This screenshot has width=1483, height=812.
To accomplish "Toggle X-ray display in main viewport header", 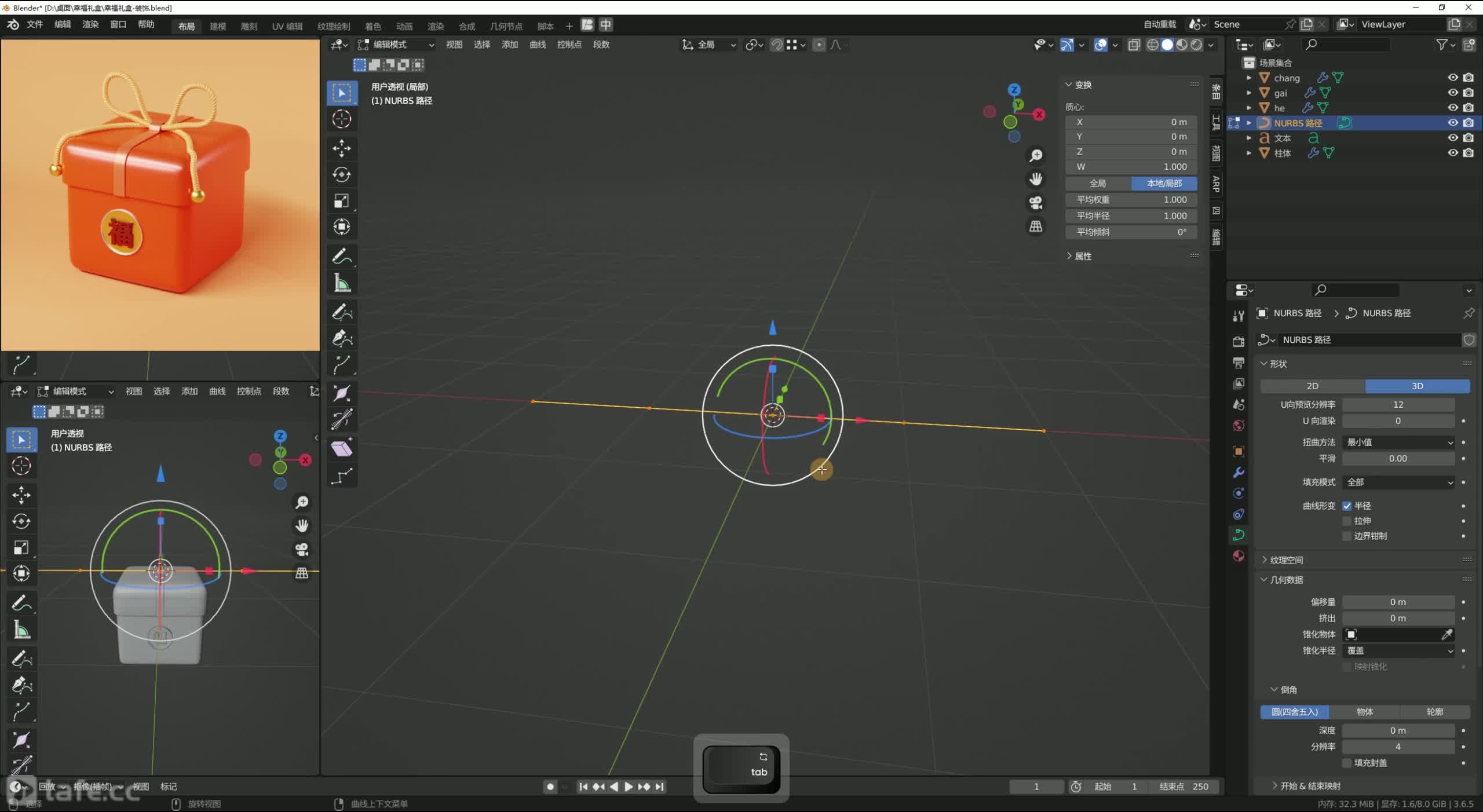I will [1134, 45].
